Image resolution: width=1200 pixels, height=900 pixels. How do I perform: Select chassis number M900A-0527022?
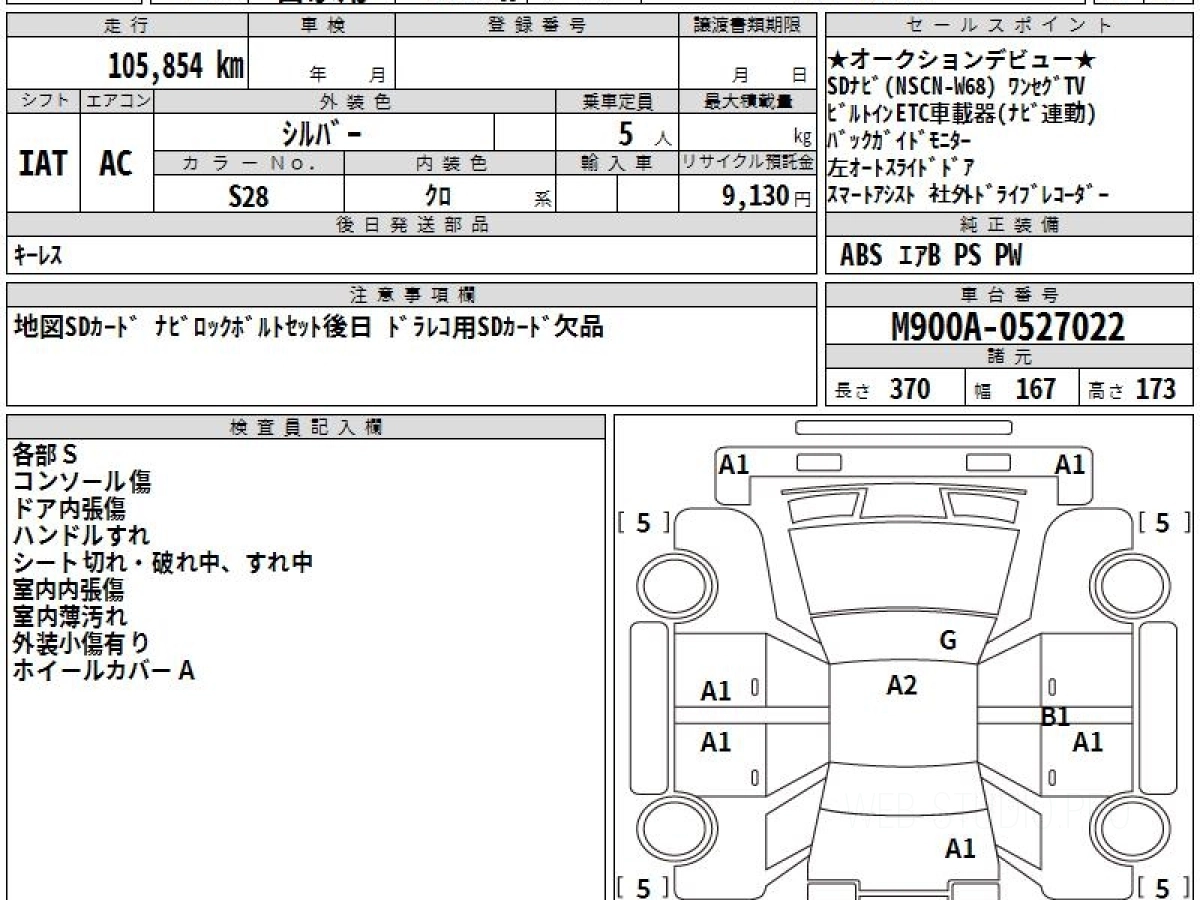coord(1008,326)
